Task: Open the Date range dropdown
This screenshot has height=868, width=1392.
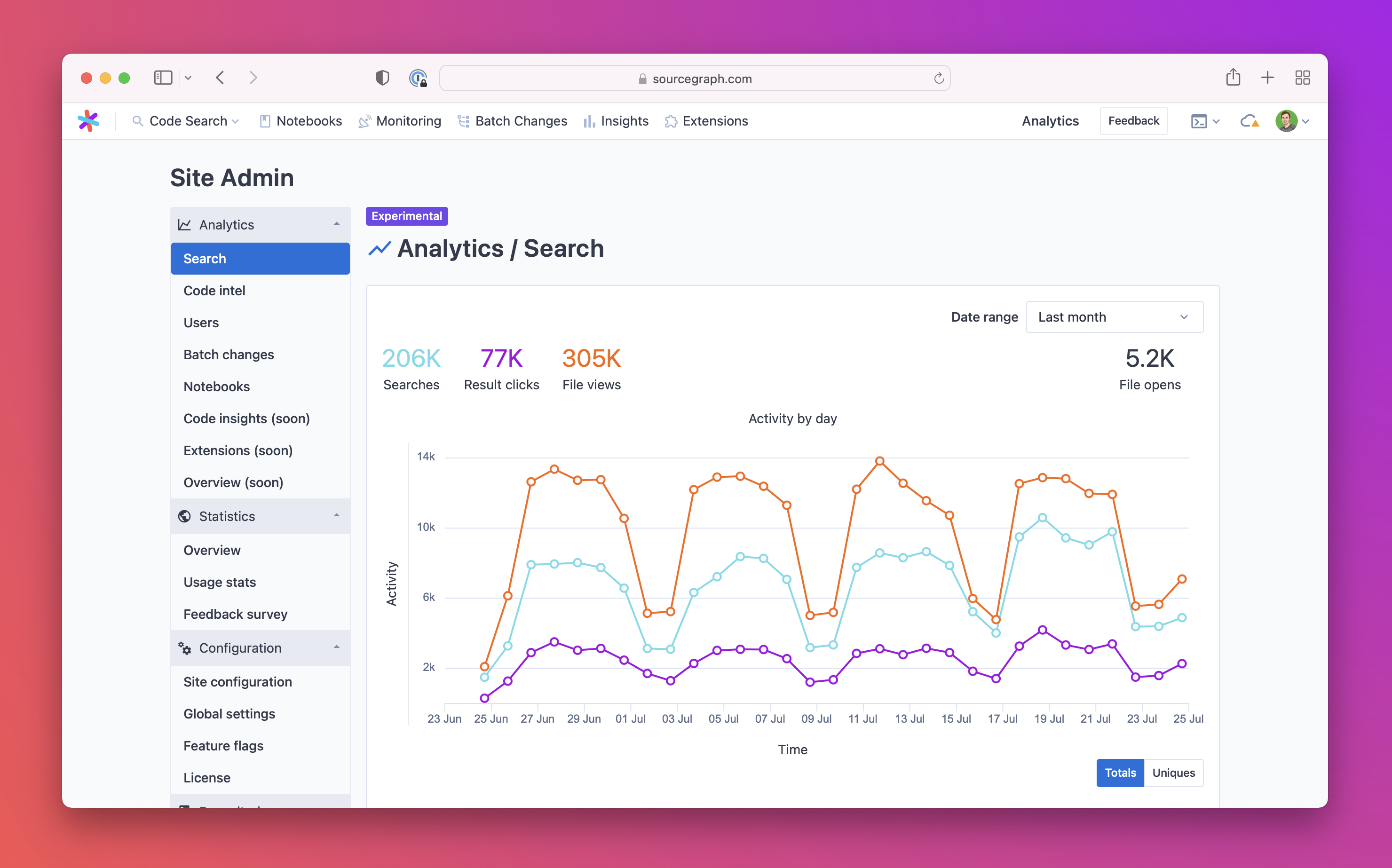Action: pyautogui.click(x=1113, y=317)
